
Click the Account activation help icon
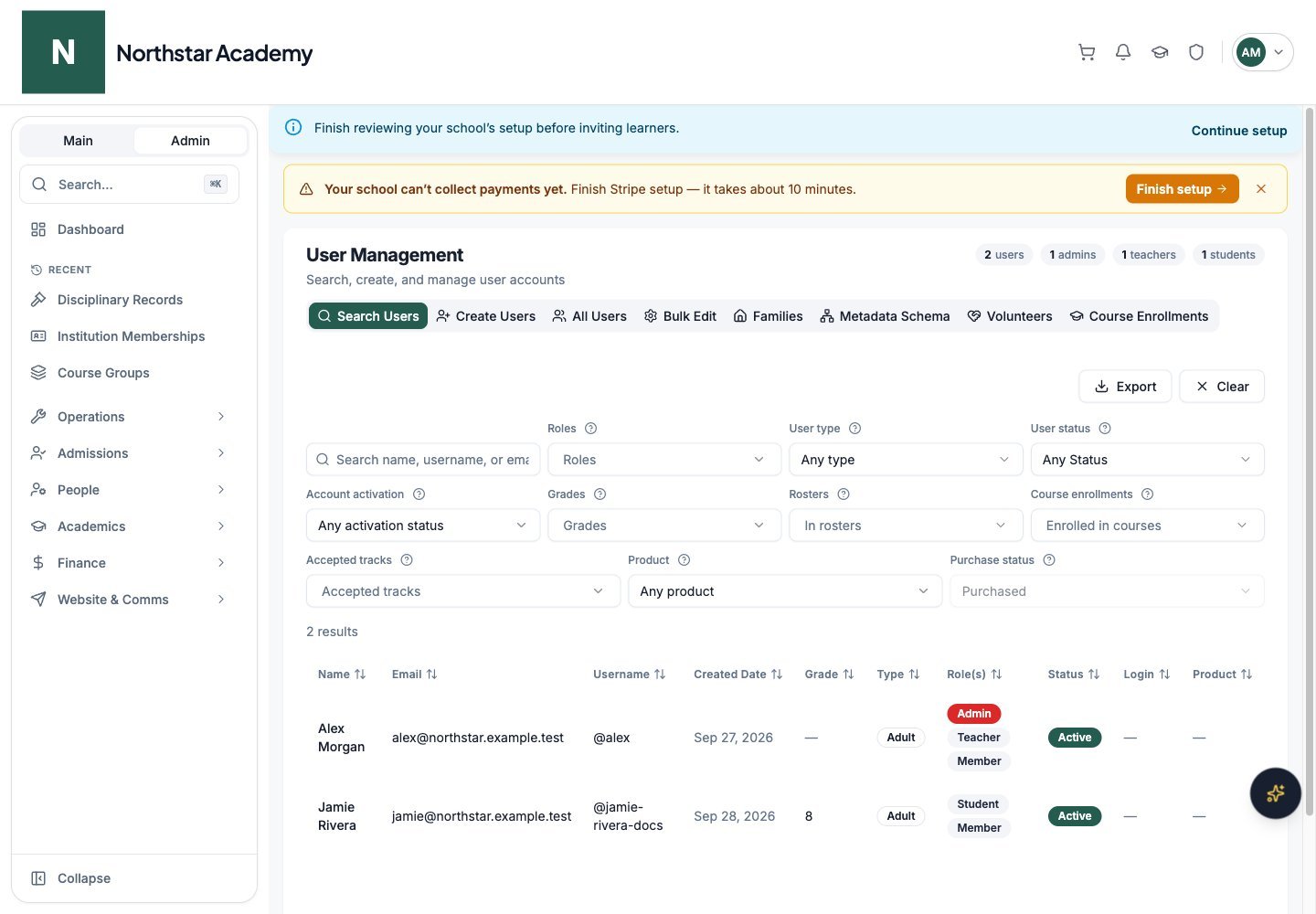(419, 494)
